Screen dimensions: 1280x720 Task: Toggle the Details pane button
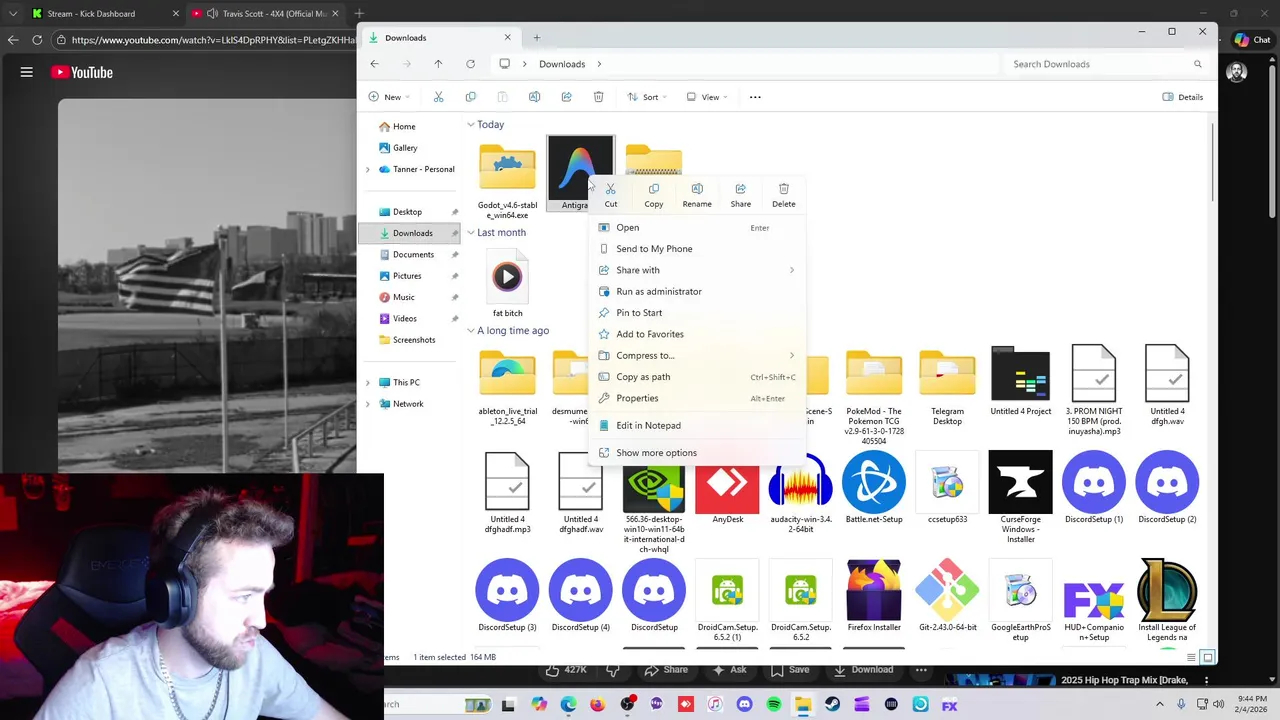click(1183, 97)
